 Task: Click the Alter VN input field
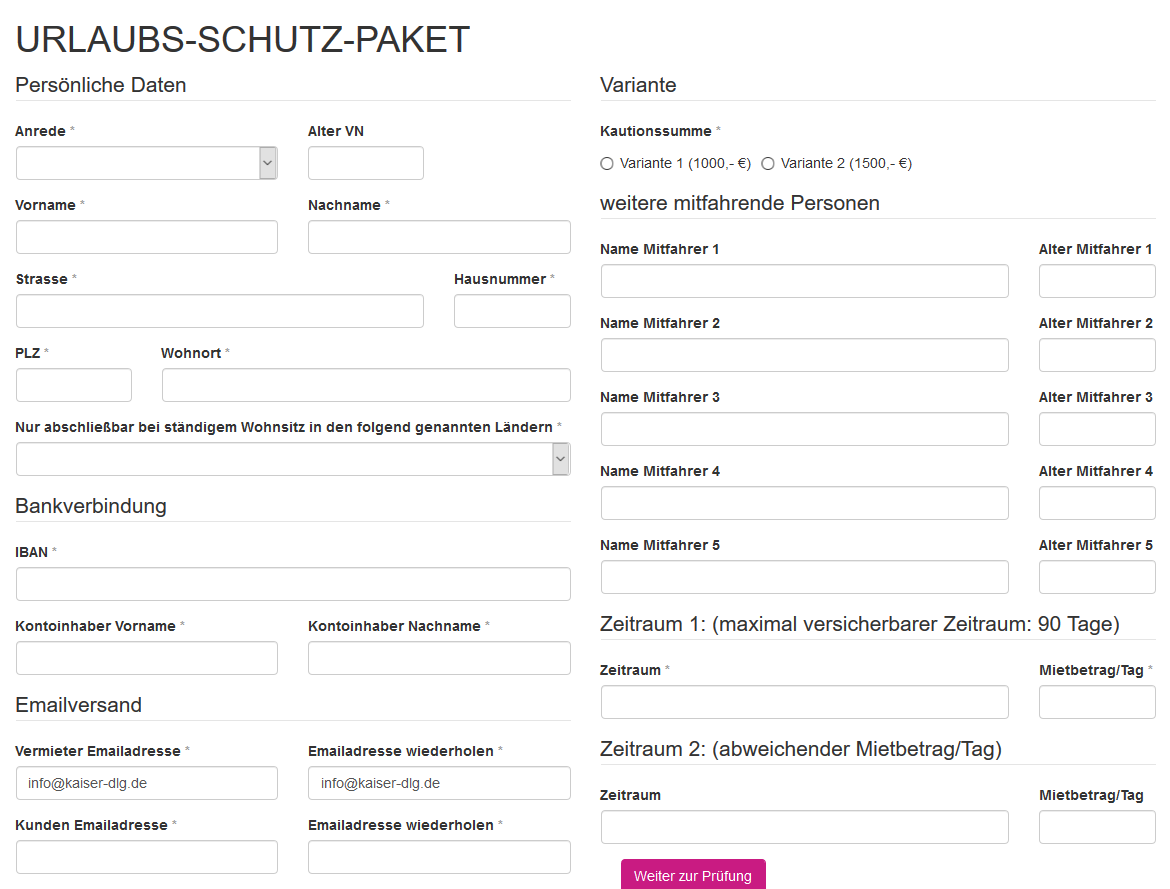(x=366, y=163)
